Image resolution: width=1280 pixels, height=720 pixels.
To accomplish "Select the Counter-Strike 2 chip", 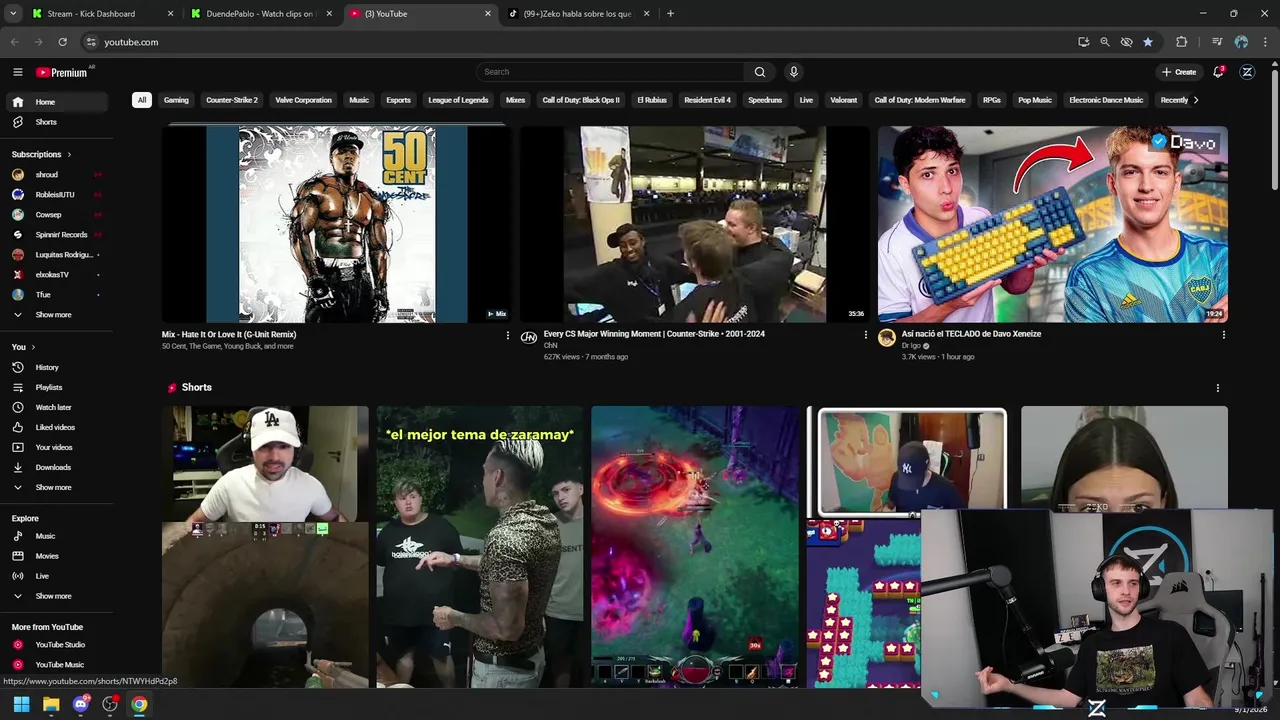I will tap(232, 100).
